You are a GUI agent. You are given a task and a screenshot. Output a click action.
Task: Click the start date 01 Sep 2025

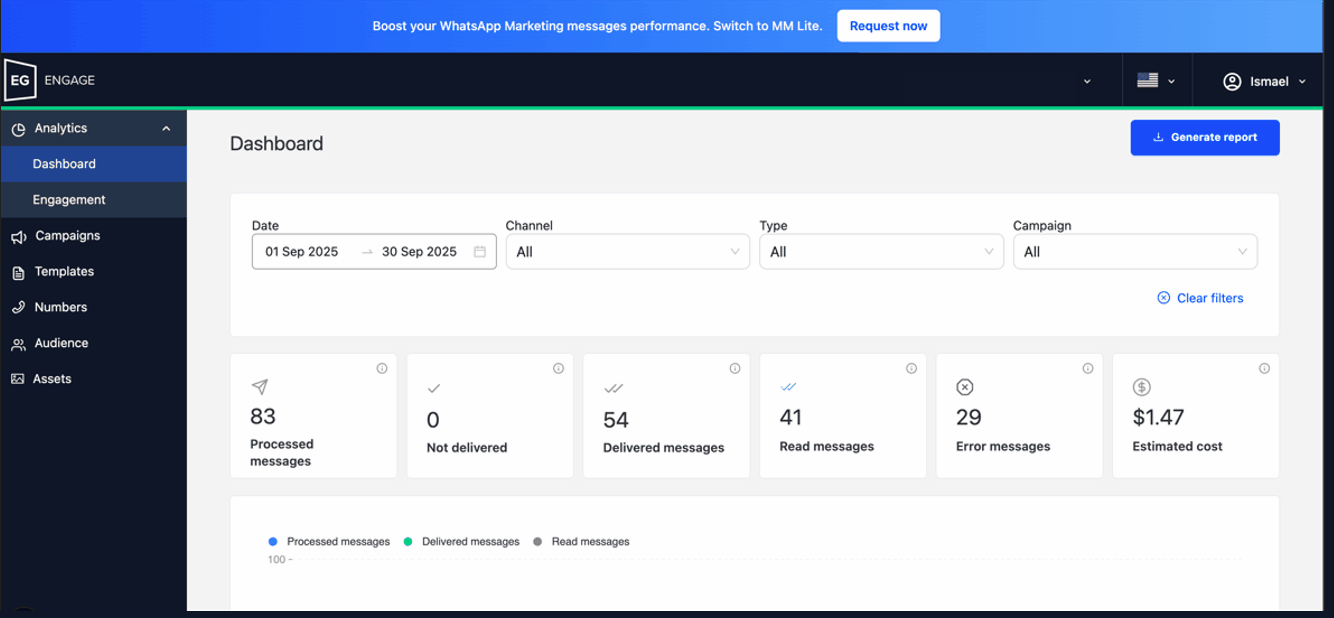tap(302, 252)
